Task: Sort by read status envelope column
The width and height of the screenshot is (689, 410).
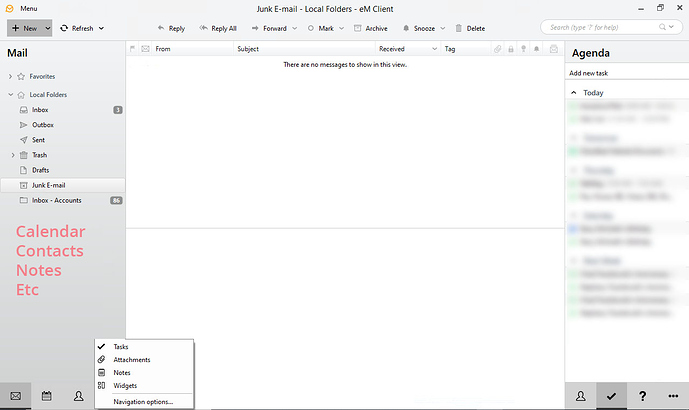Action: pos(145,49)
